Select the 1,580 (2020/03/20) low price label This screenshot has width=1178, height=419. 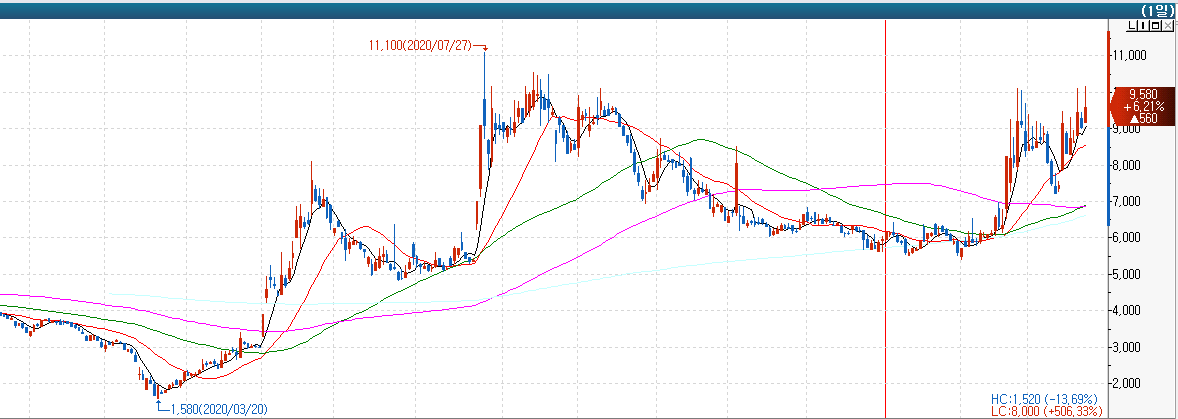218,408
